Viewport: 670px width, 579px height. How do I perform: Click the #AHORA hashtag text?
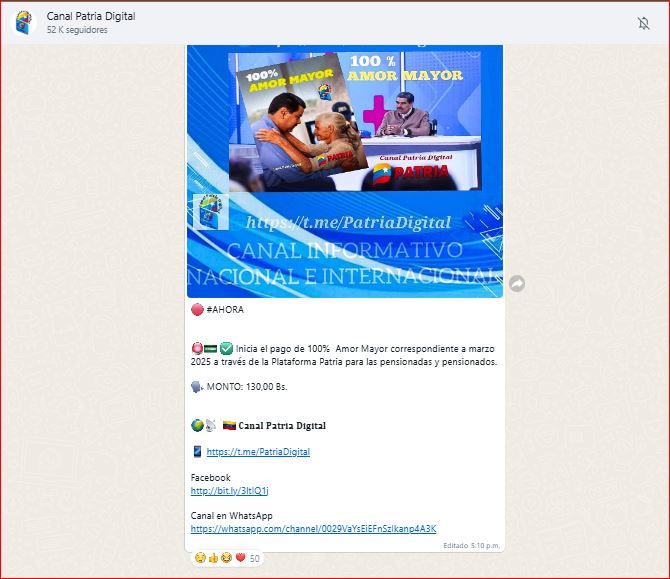[225, 309]
